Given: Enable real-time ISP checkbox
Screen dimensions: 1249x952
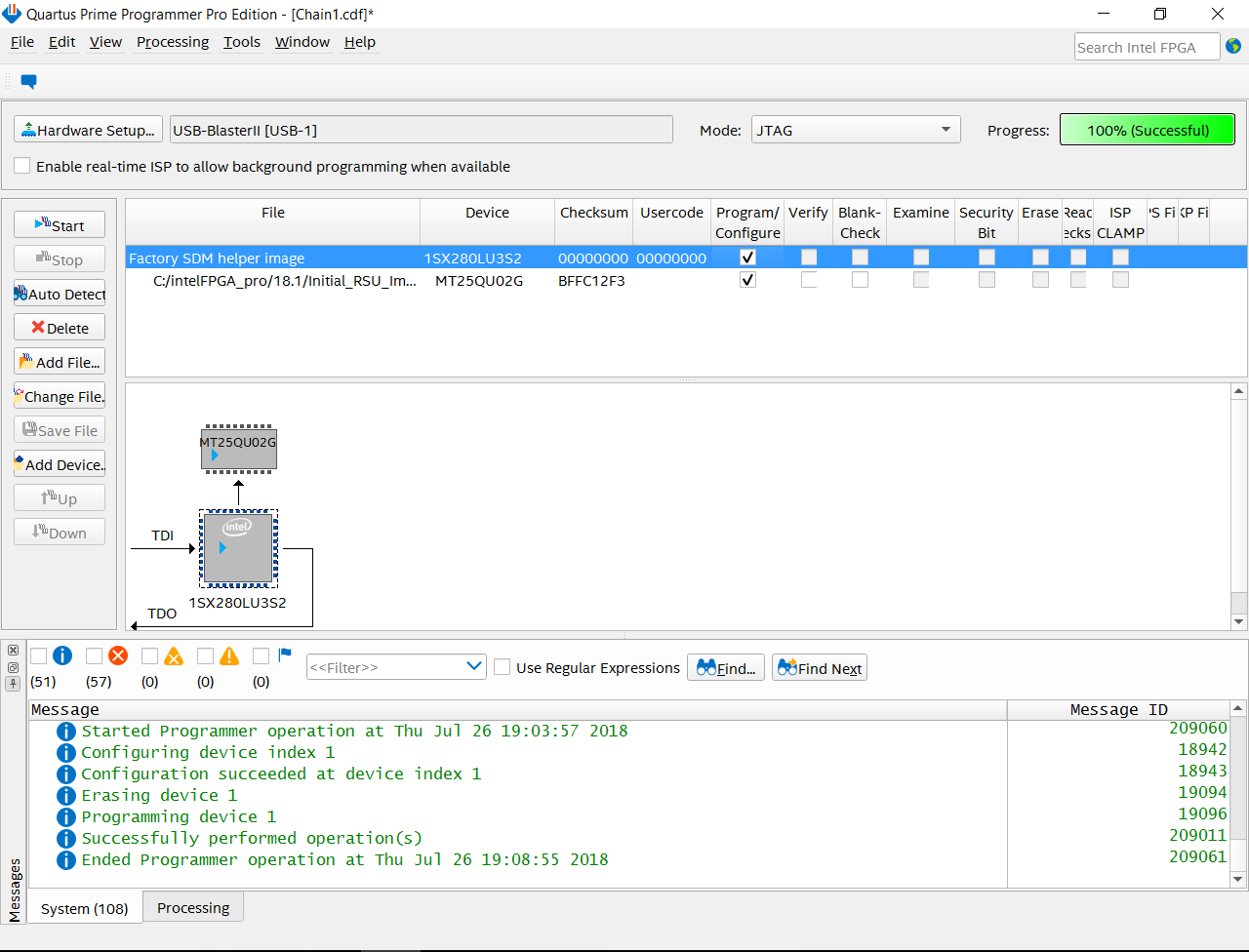Looking at the screenshot, I should click(x=22, y=167).
